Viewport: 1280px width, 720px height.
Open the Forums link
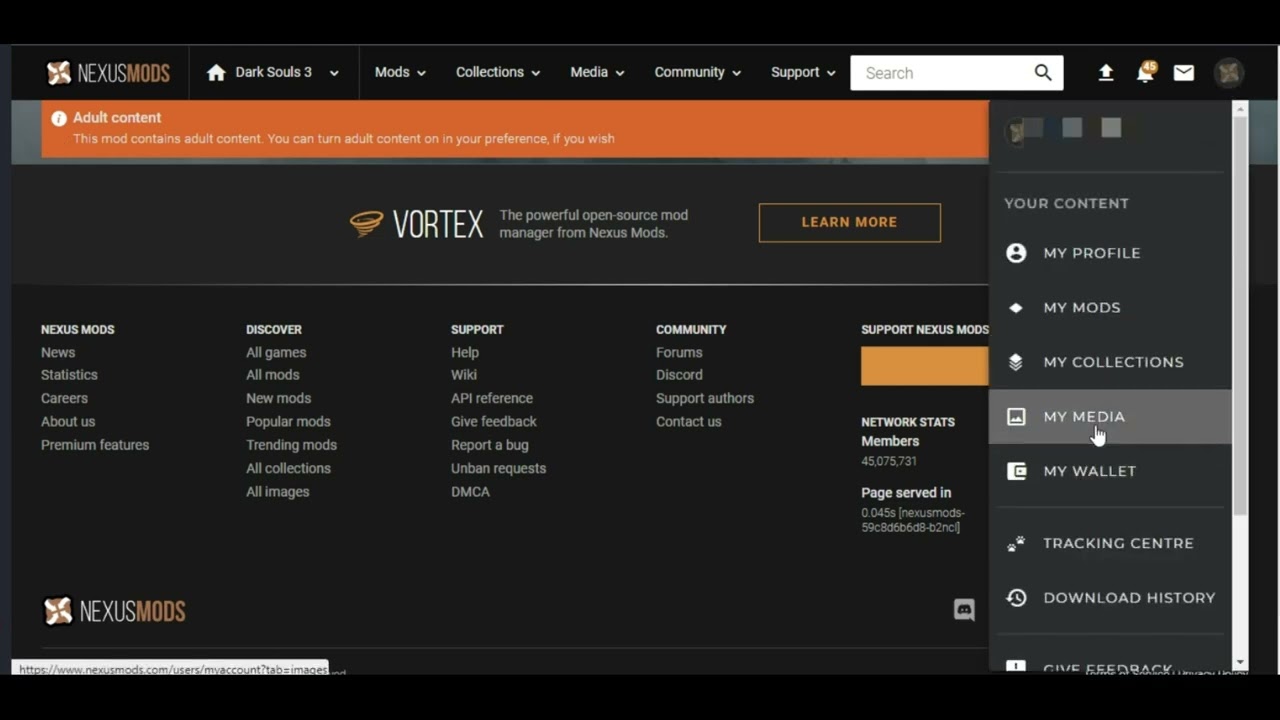click(x=679, y=352)
